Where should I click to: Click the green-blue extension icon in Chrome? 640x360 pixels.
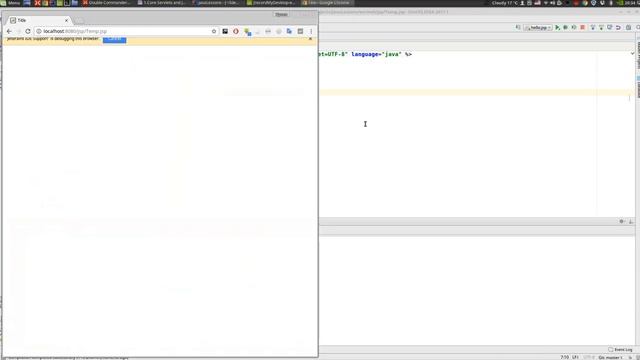(x=247, y=32)
